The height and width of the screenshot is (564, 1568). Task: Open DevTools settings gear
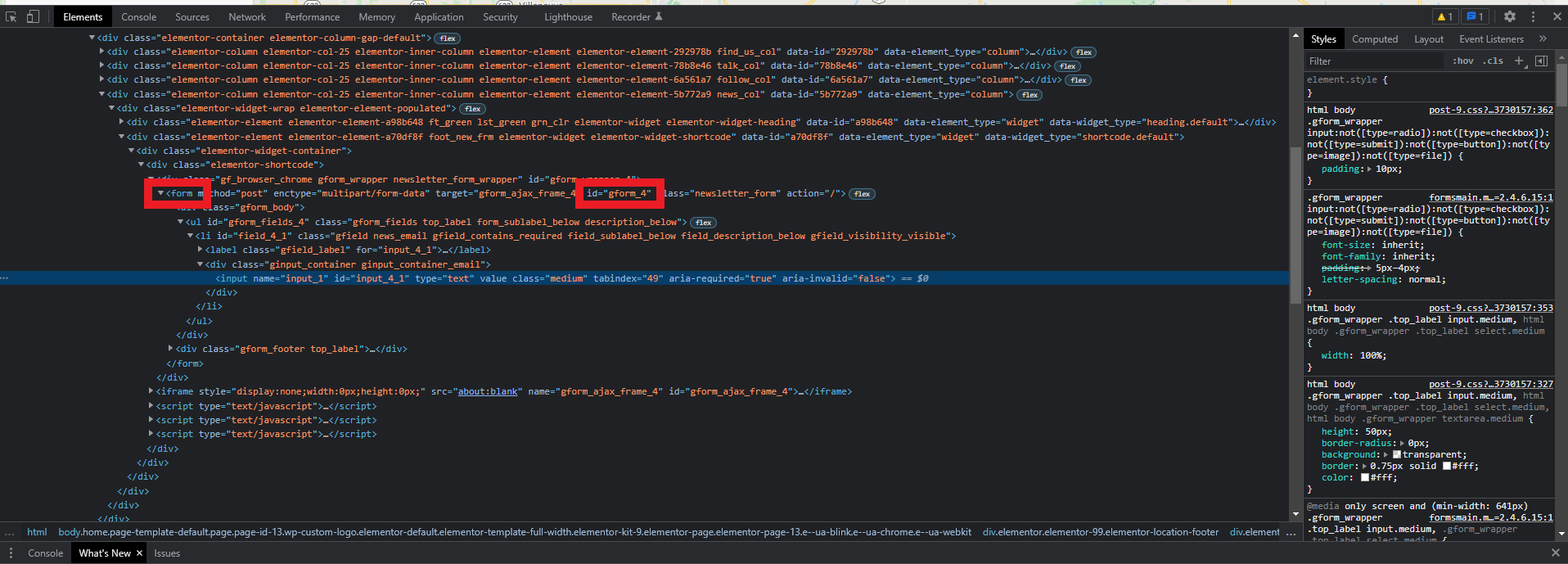pos(1510,16)
